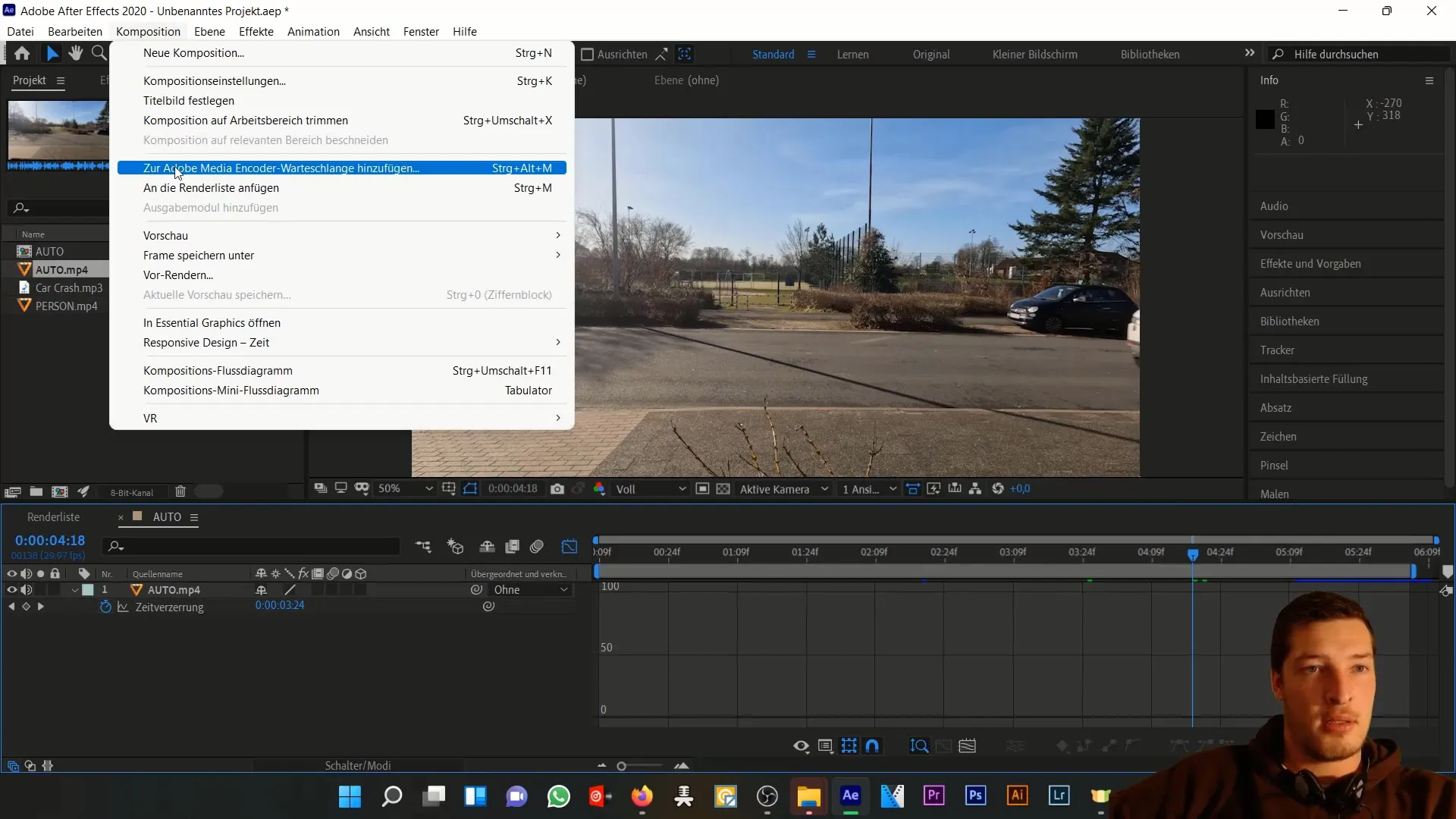The image size is (1456, 819).
Task: Select the time-warp effect icon on AUTO.mp4
Action: pos(121,606)
